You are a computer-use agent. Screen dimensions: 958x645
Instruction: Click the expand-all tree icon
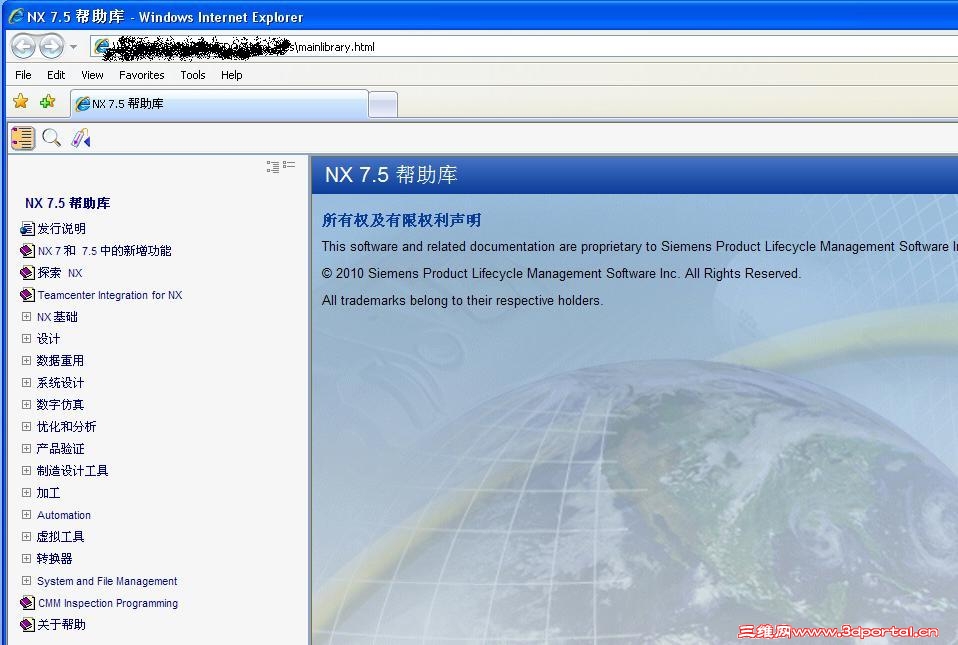[272, 166]
